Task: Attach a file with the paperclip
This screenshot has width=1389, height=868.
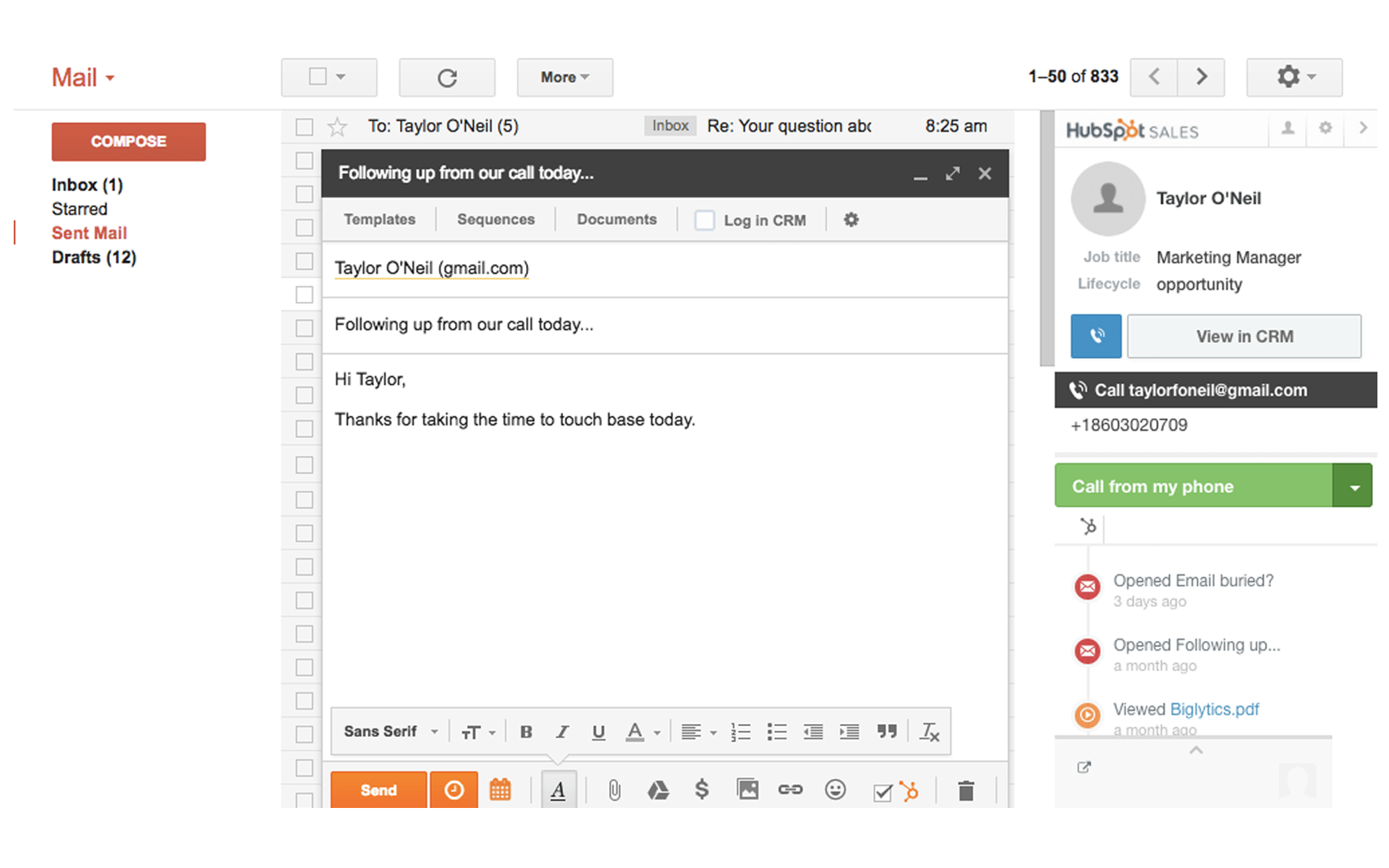Action: pyautogui.click(x=614, y=790)
